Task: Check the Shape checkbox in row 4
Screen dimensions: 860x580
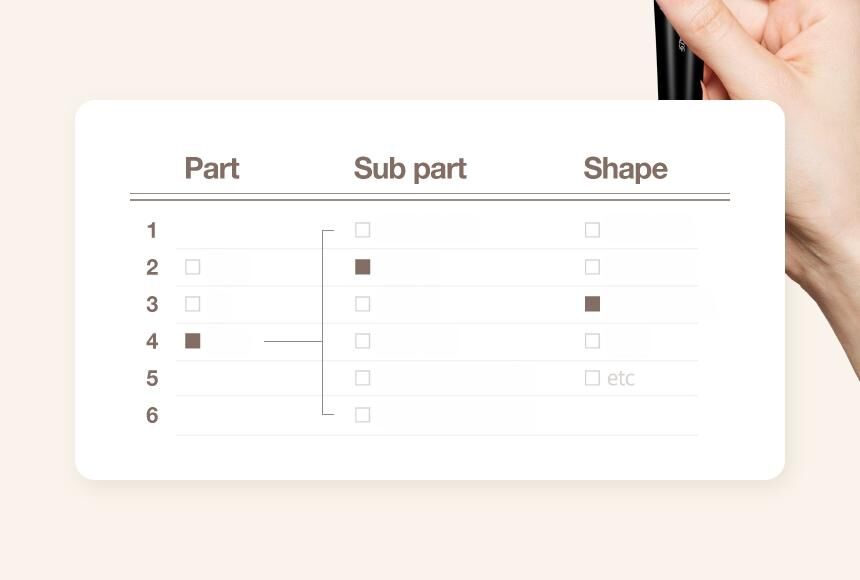Action: pos(592,341)
